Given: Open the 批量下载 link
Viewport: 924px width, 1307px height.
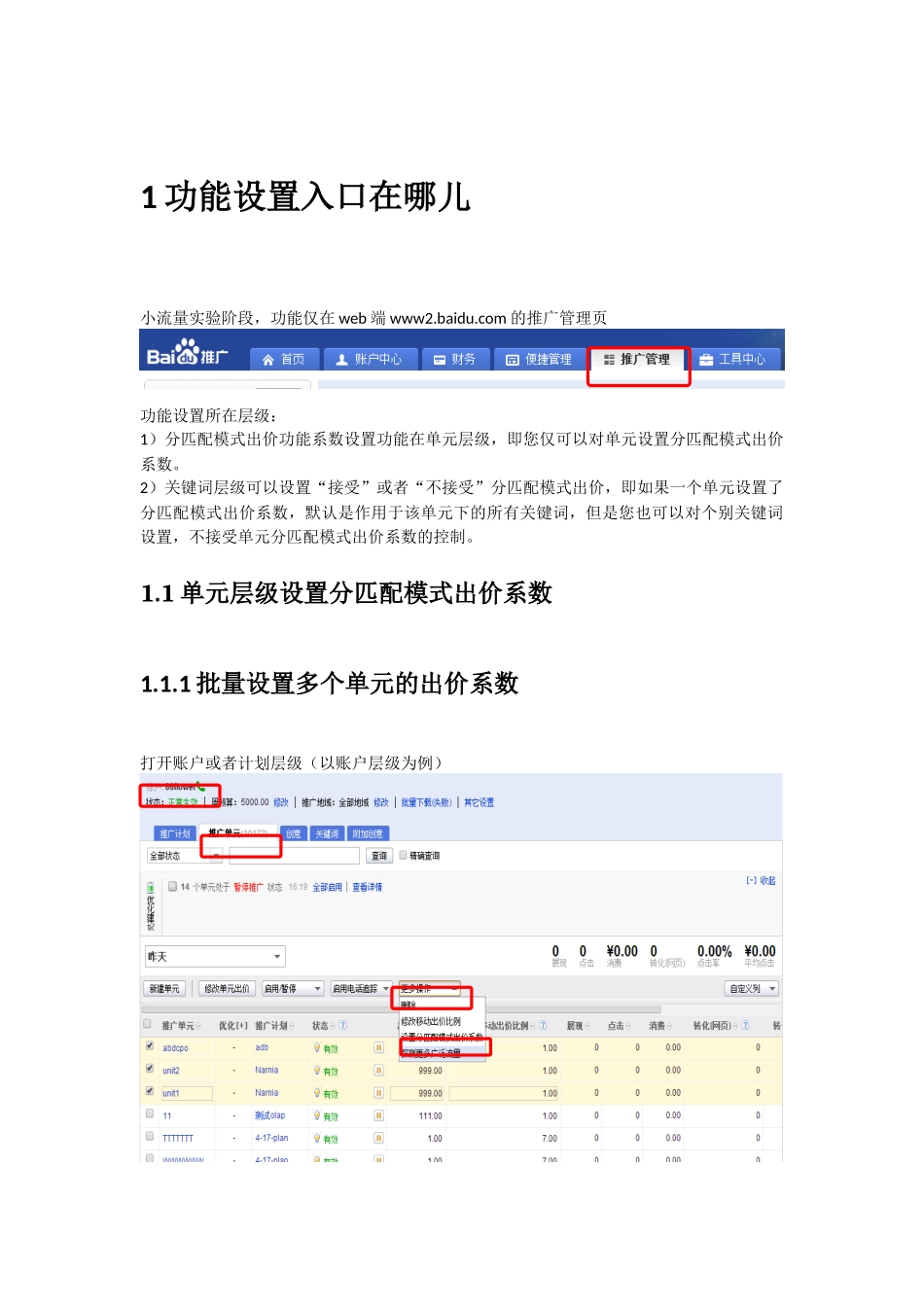Looking at the screenshot, I should [x=427, y=802].
